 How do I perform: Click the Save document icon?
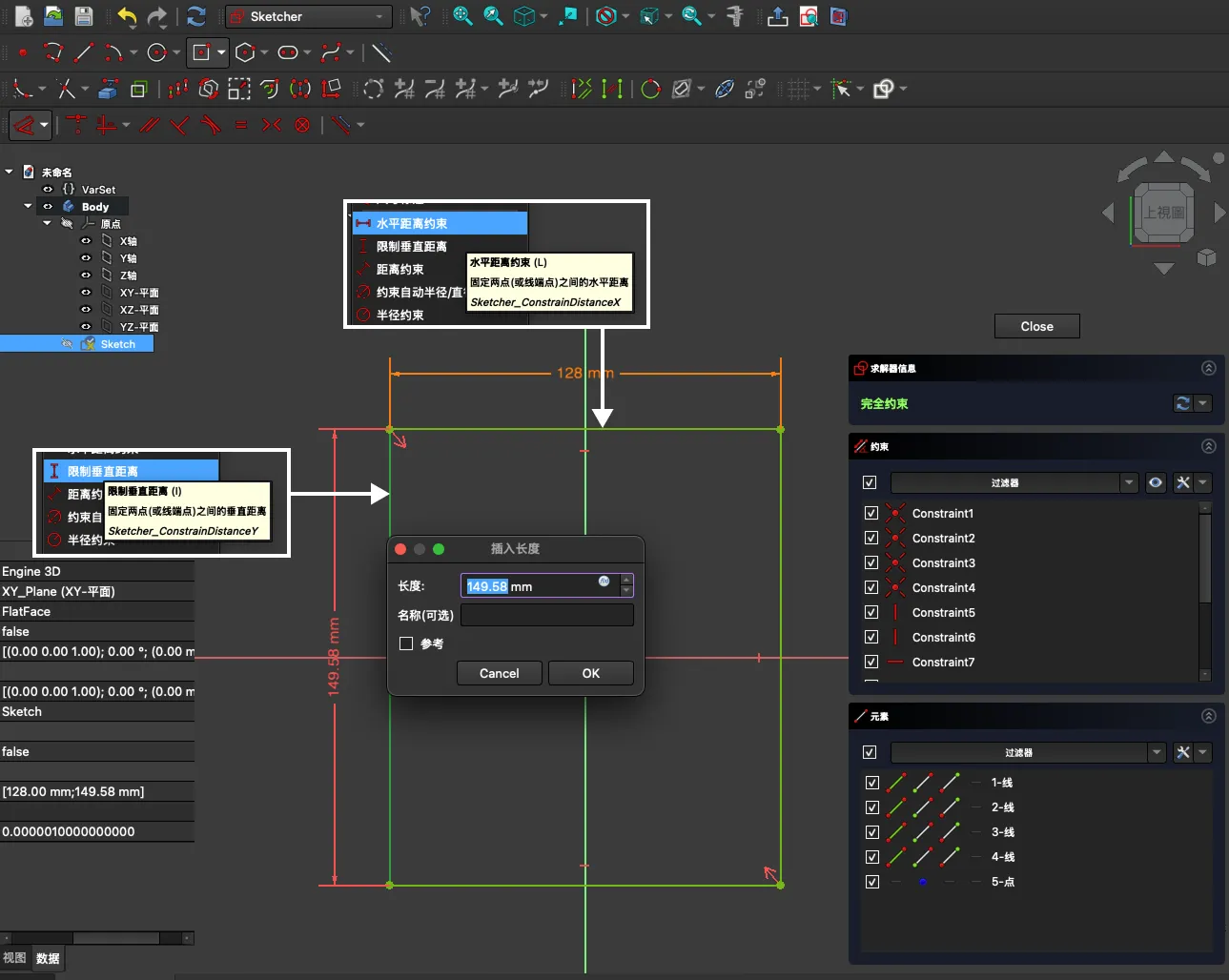[x=84, y=16]
